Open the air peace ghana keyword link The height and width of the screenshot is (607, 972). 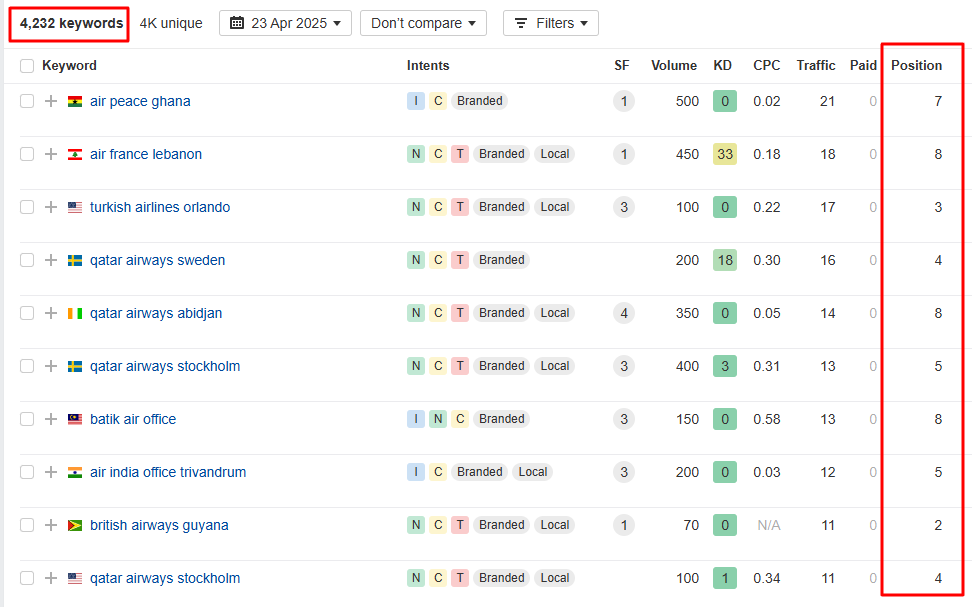coord(140,101)
